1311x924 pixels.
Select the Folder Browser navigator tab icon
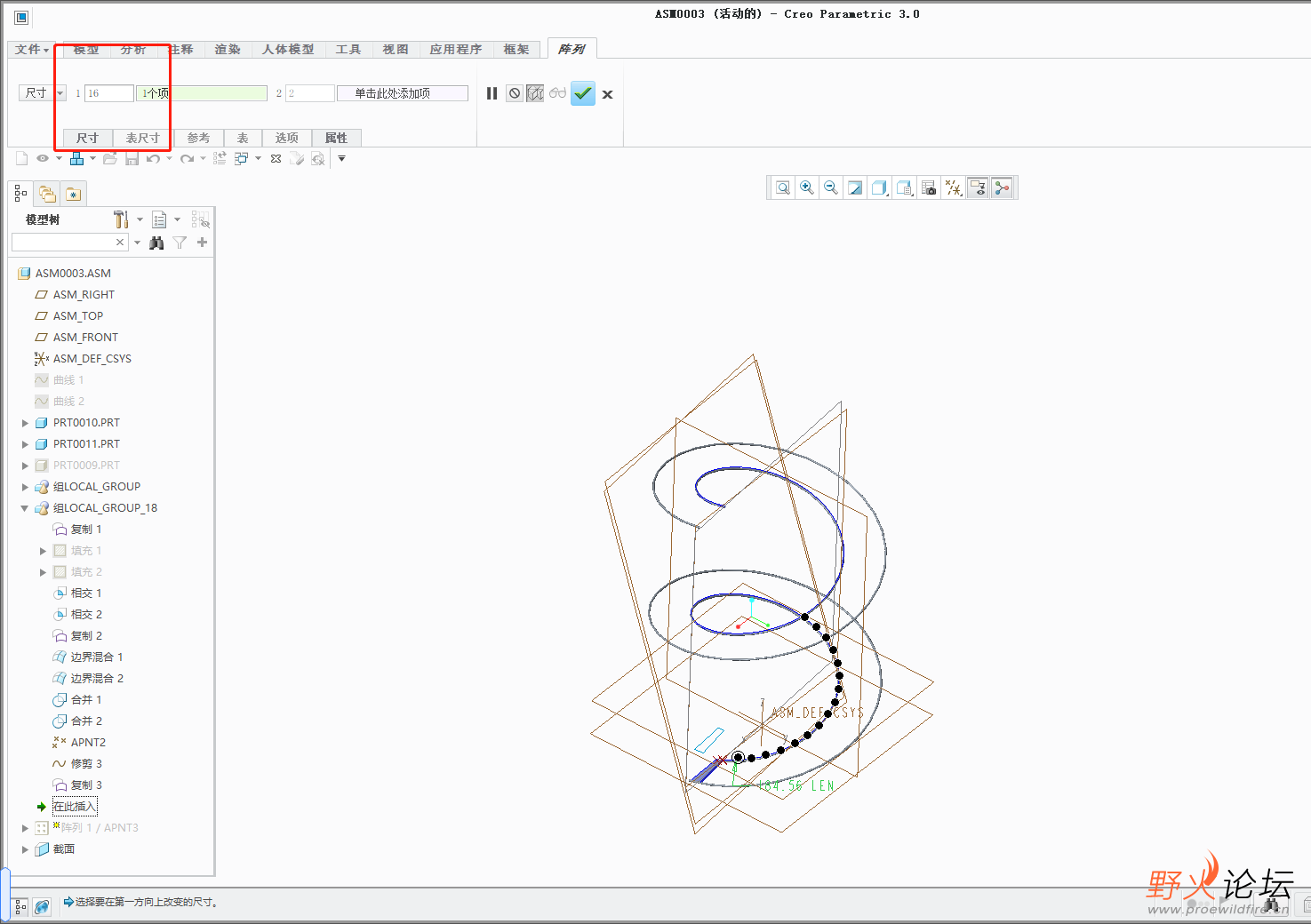pyautogui.click(x=47, y=194)
